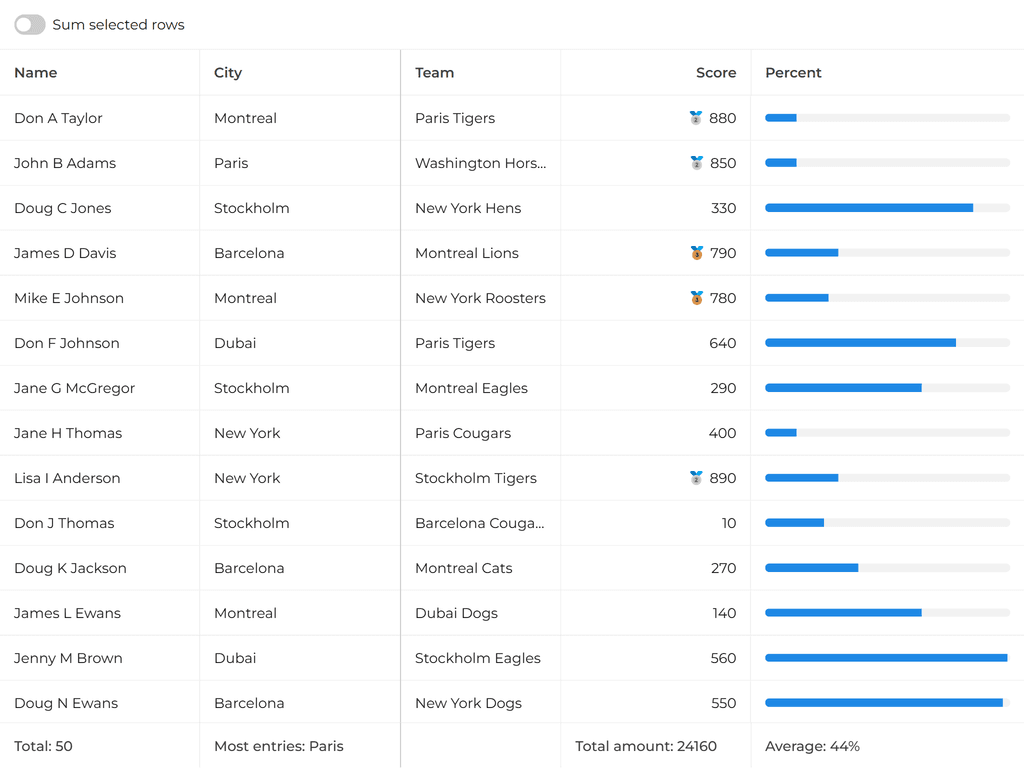
Task: Click the Team column header
Action: tap(435, 73)
